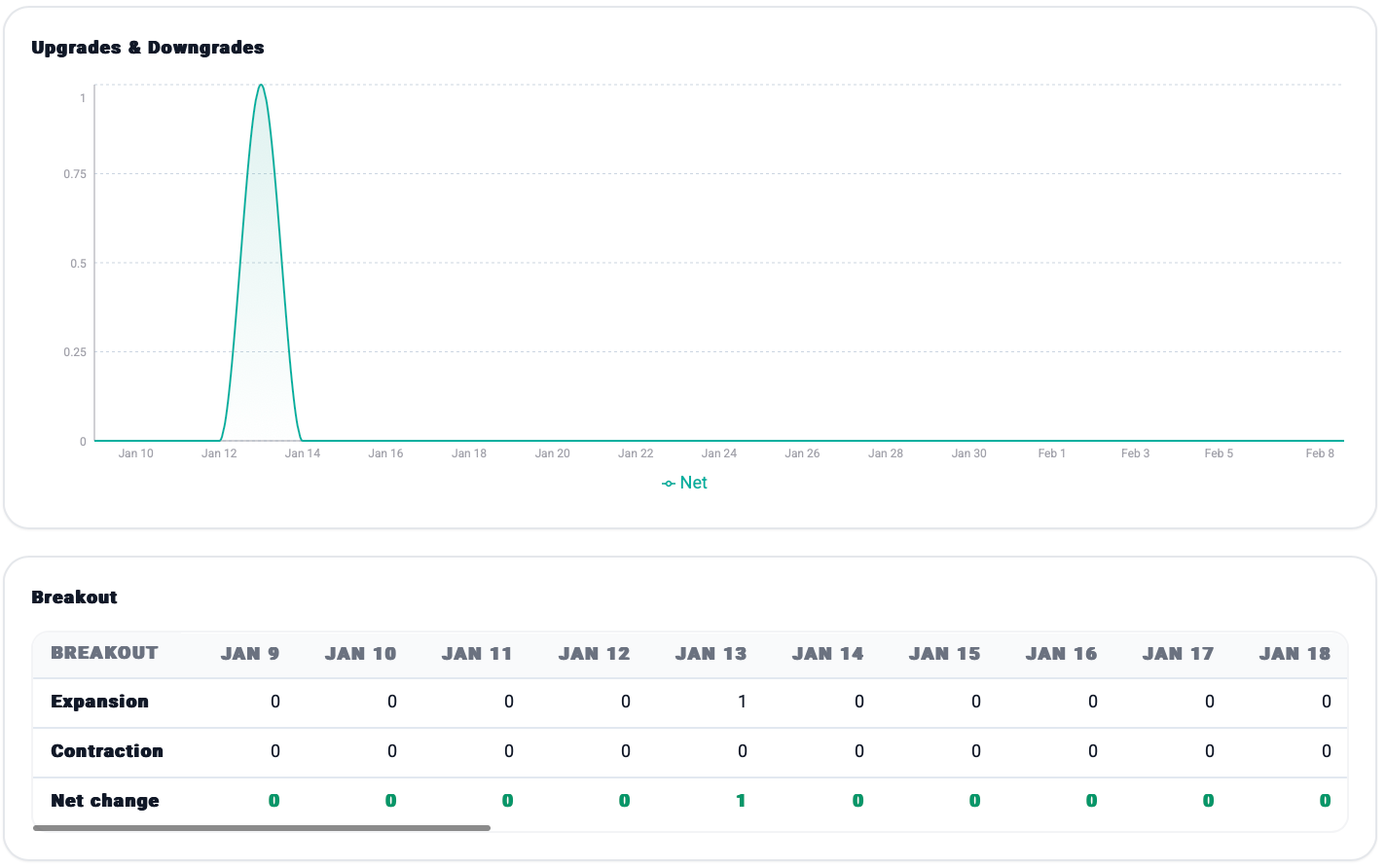The height and width of the screenshot is (868, 1386).
Task: Select the Contraction row label
Action: pyautogui.click(x=107, y=751)
